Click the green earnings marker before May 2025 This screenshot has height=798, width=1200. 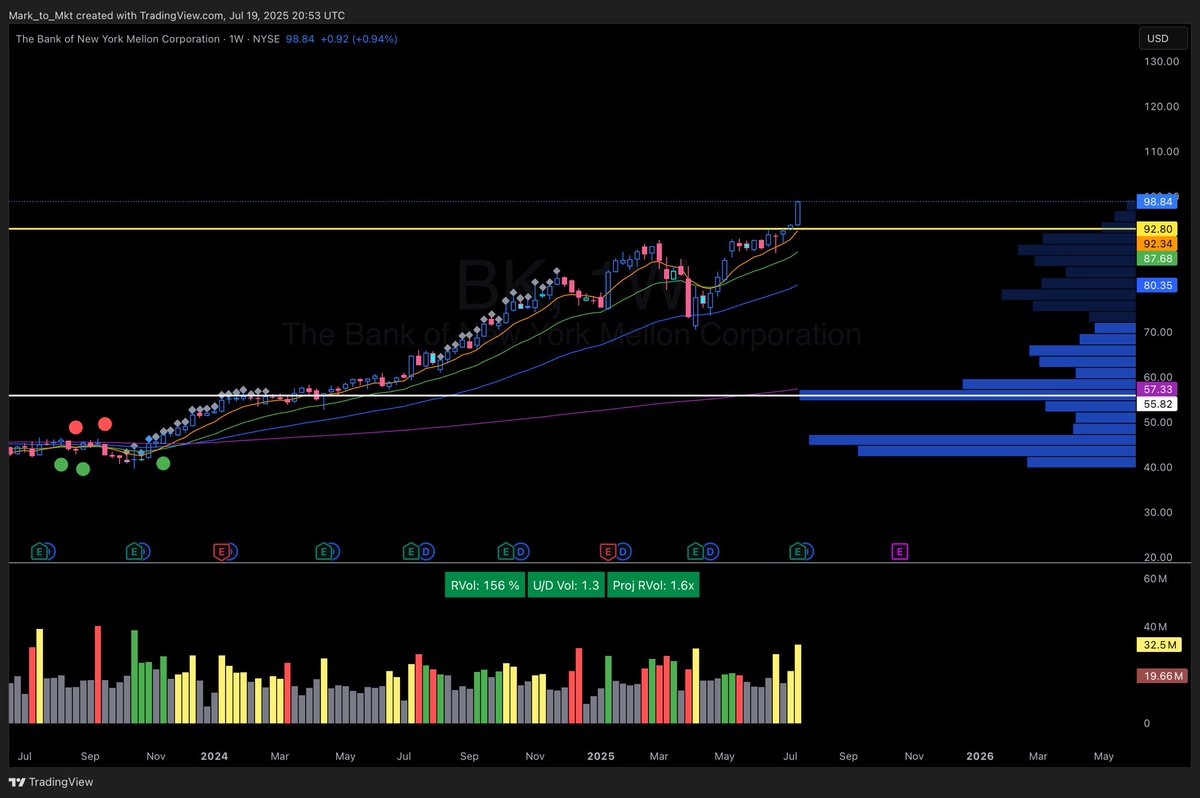695,551
